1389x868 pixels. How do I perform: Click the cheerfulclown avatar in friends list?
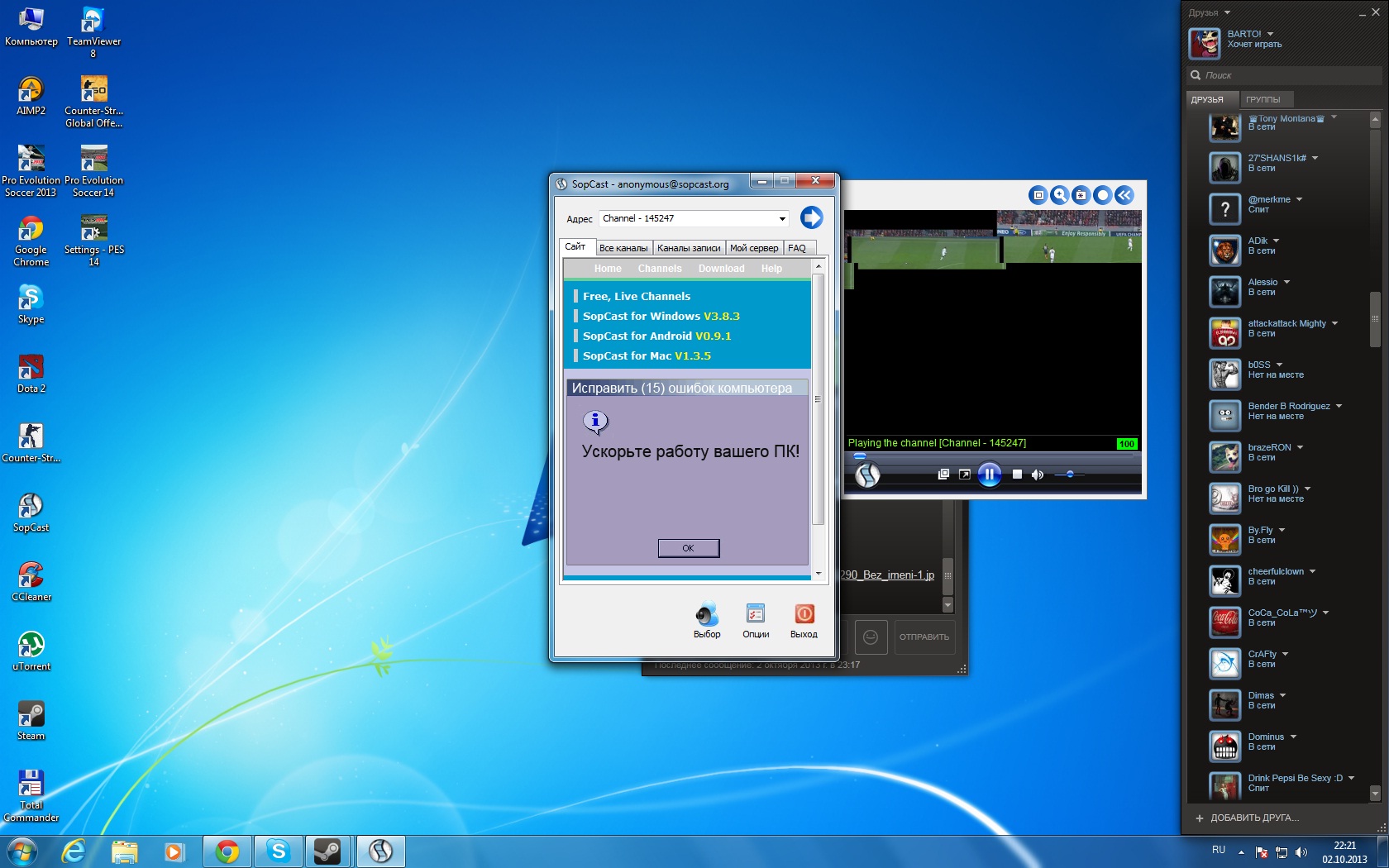[x=1224, y=580]
